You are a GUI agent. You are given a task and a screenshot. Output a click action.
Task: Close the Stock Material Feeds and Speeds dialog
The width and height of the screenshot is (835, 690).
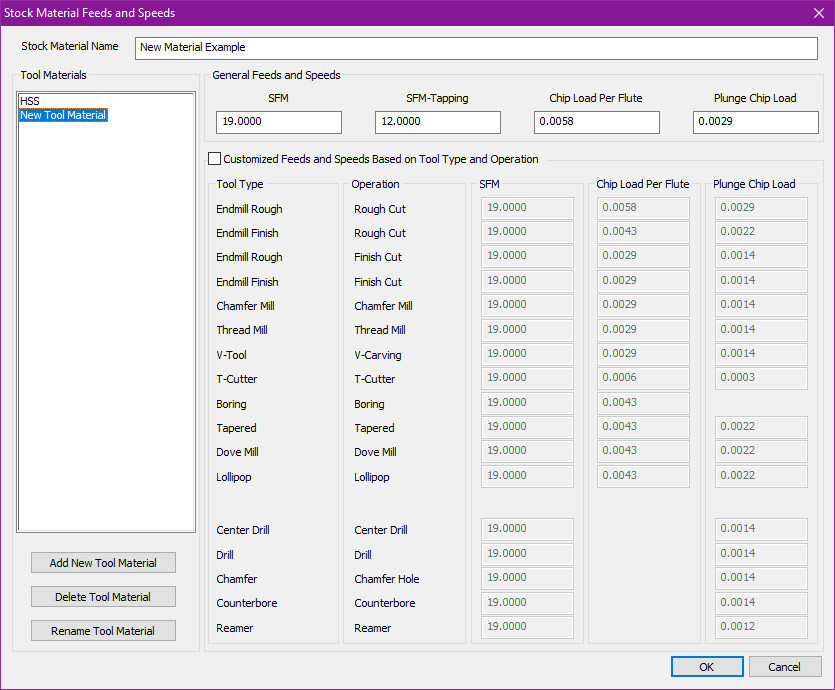tap(818, 13)
